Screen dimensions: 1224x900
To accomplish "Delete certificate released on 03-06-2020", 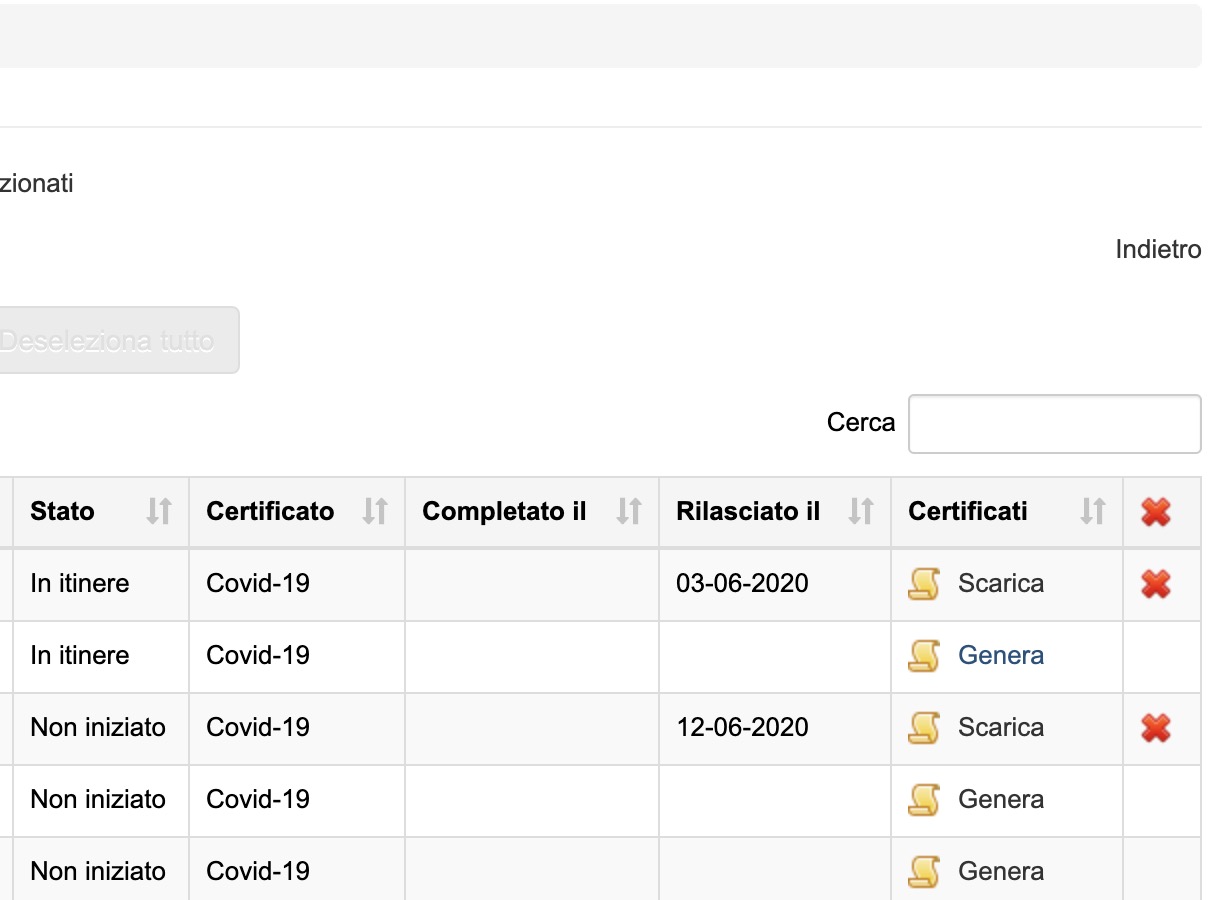I will pyautogui.click(x=1156, y=584).
